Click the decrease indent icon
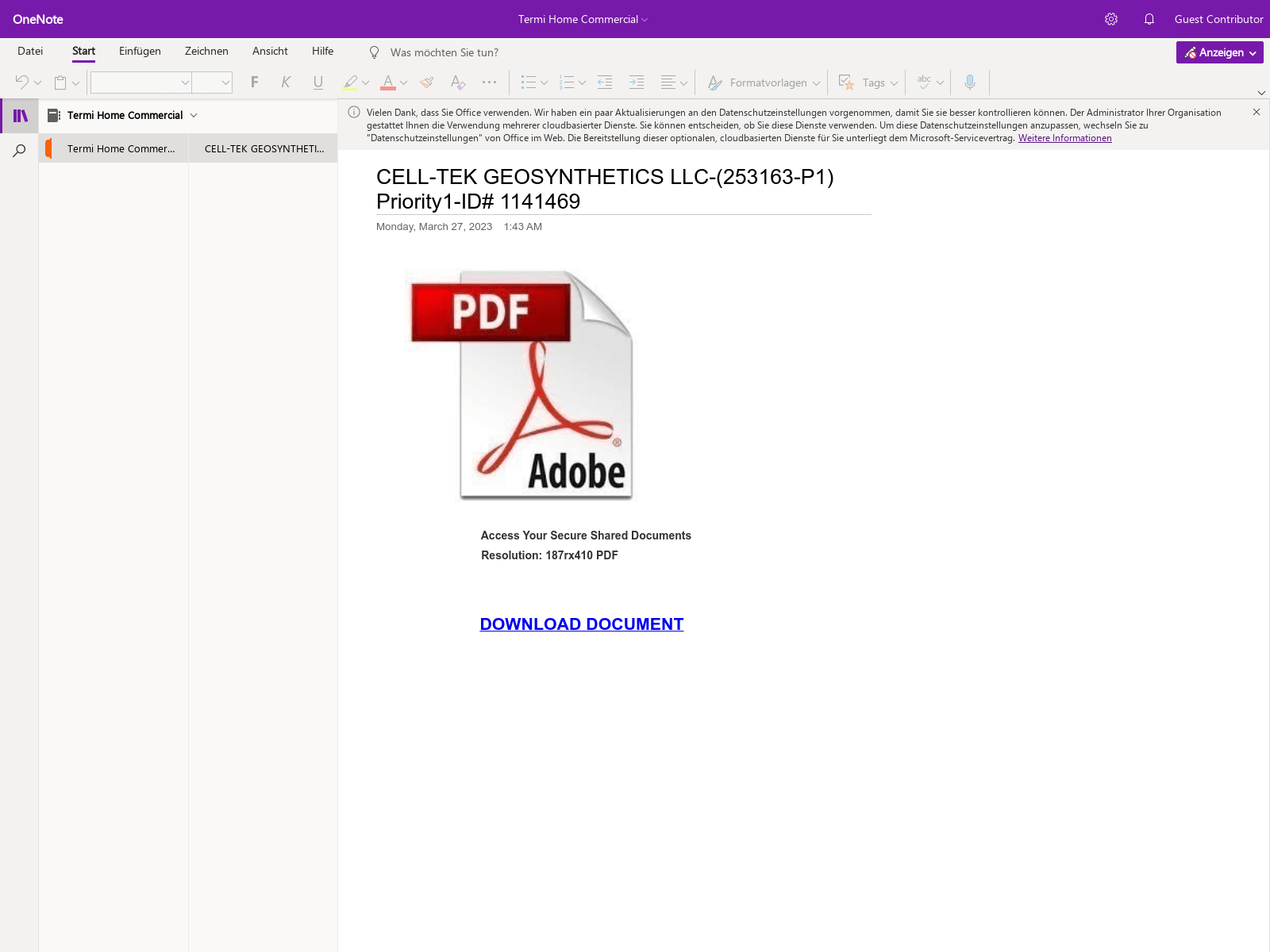The width and height of the screenshot is (1270, 952). 605,82
